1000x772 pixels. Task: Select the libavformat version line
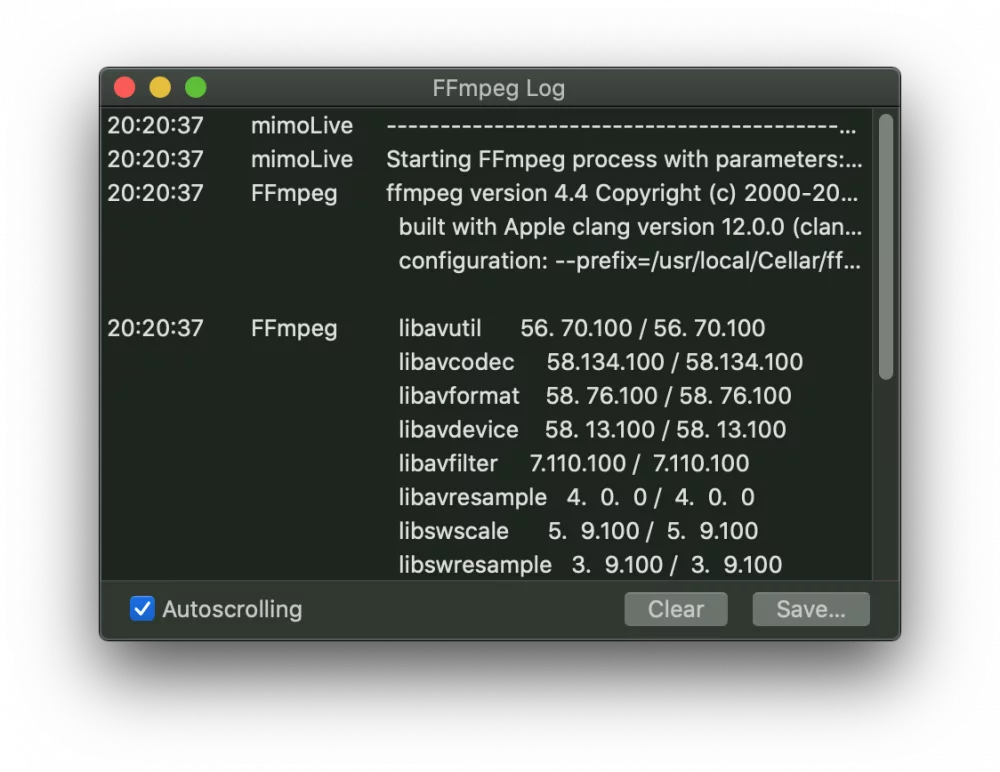point(595,396)
